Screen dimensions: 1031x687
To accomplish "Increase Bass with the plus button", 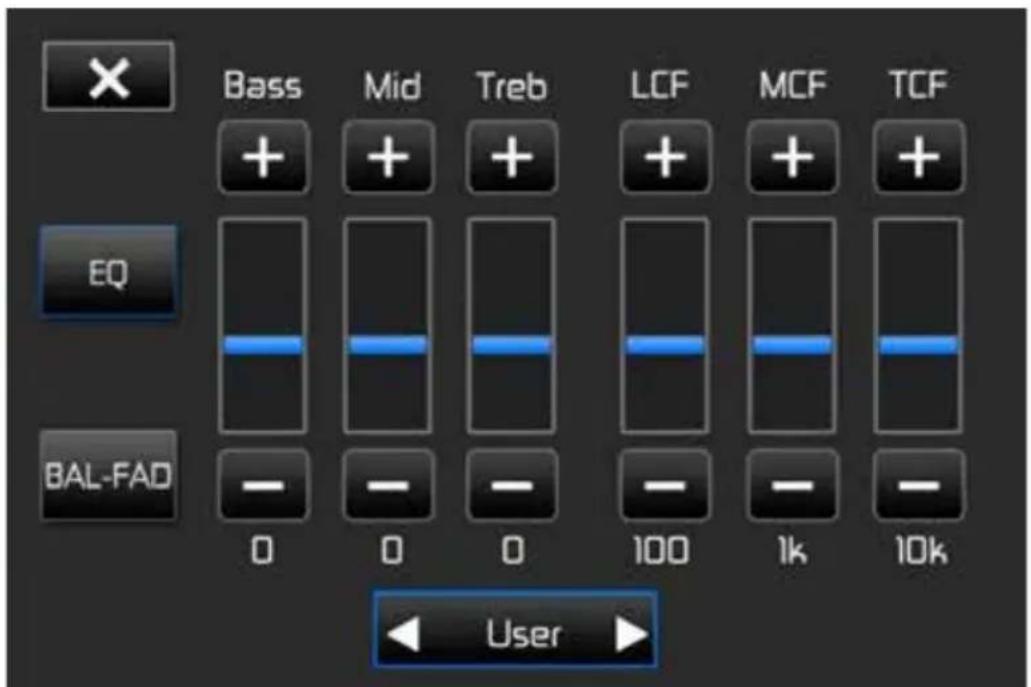I will pos(264,157).
